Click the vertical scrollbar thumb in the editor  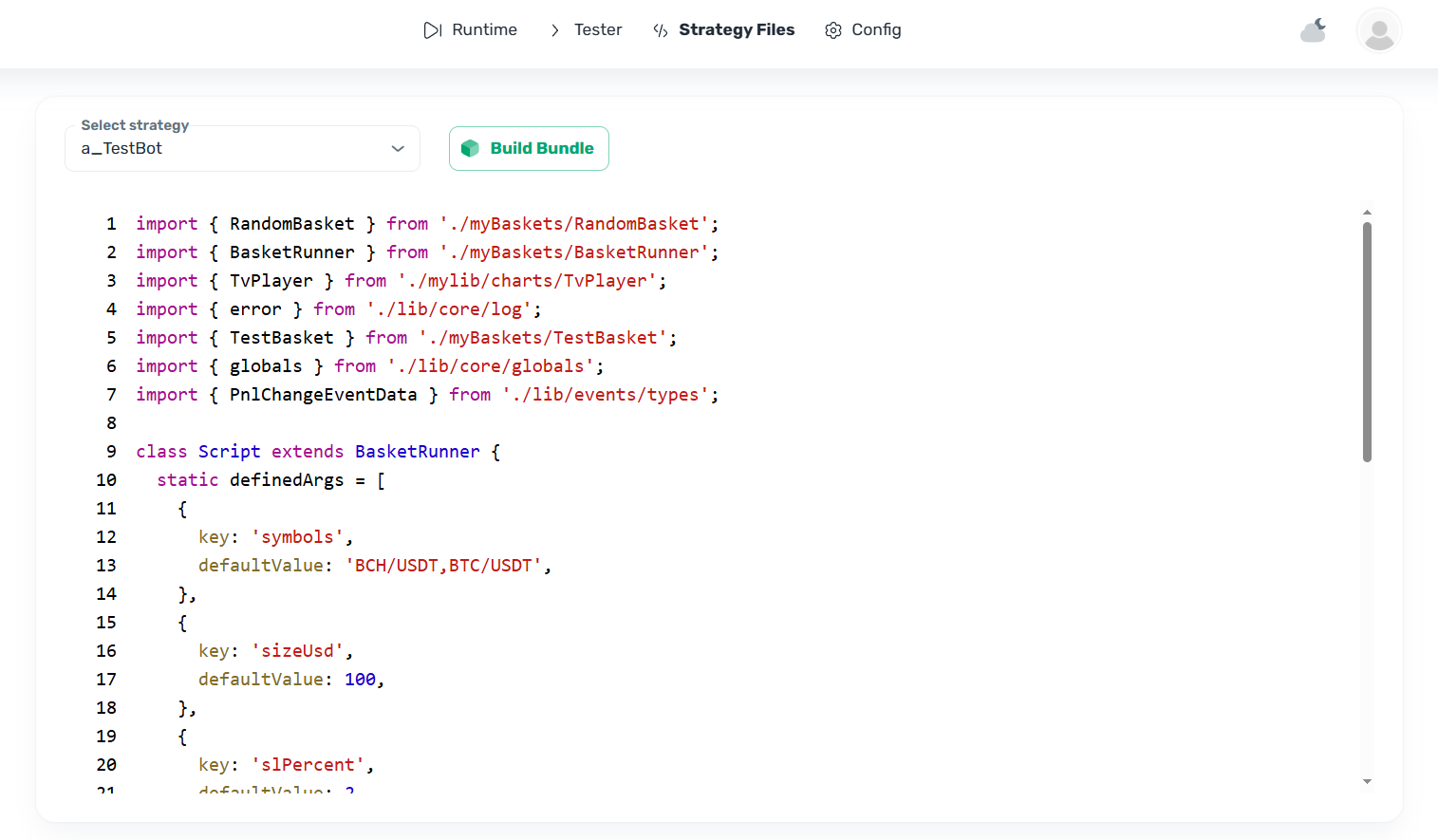click(1367, 342)
